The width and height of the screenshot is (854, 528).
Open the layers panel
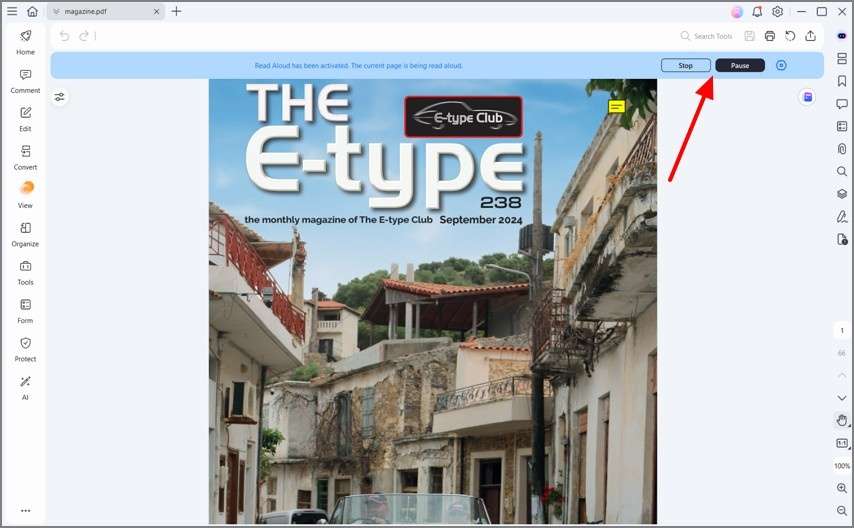coord(841,194)
